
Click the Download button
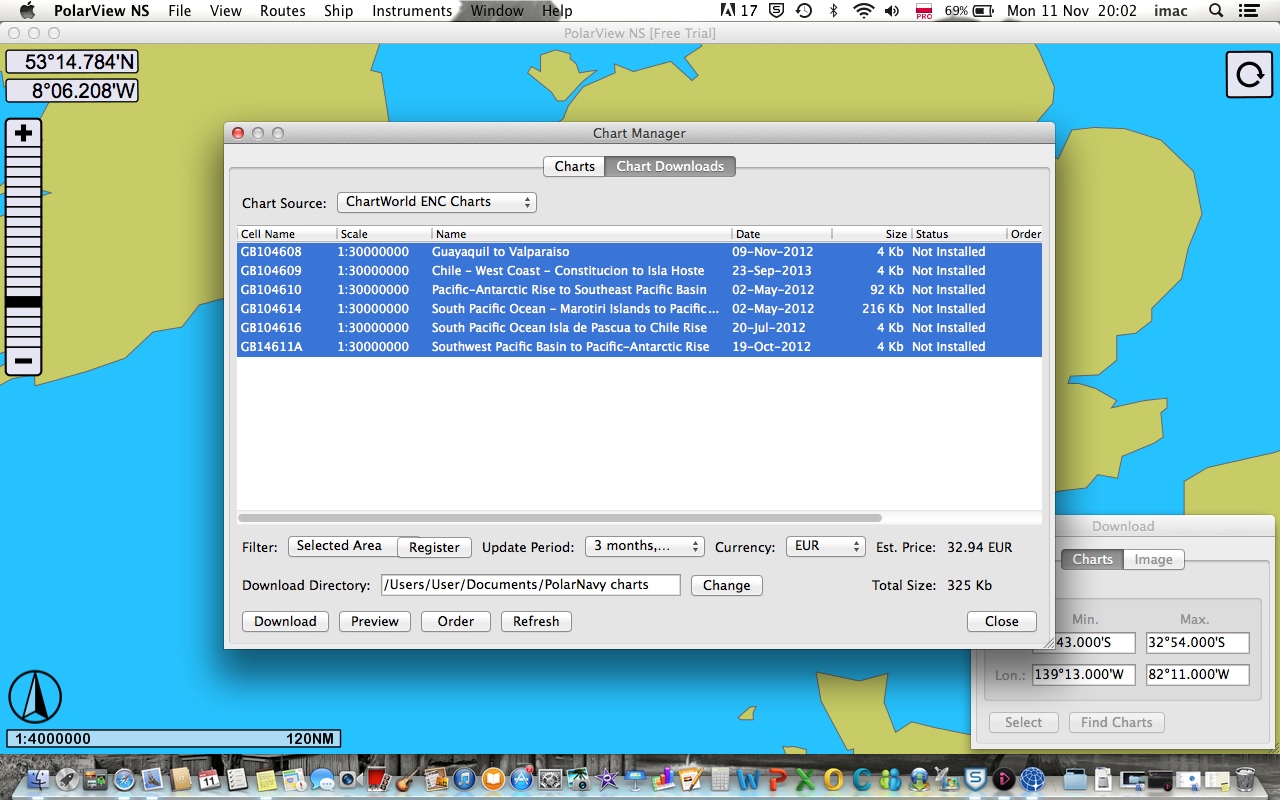285,621
